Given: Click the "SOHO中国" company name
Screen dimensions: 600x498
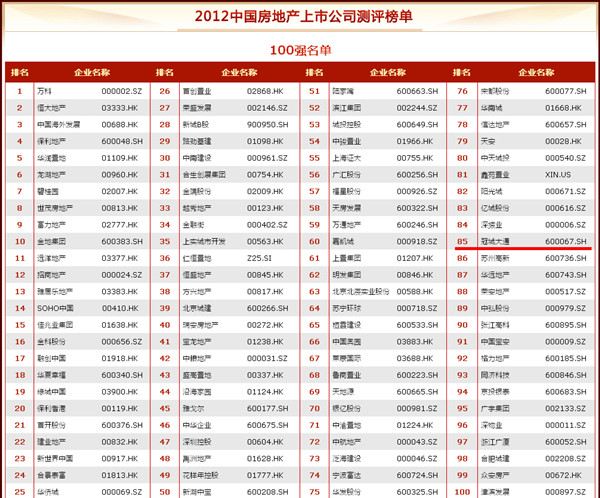Looking at the screenshot, I should pyautogui.click(x=55, y=308).
